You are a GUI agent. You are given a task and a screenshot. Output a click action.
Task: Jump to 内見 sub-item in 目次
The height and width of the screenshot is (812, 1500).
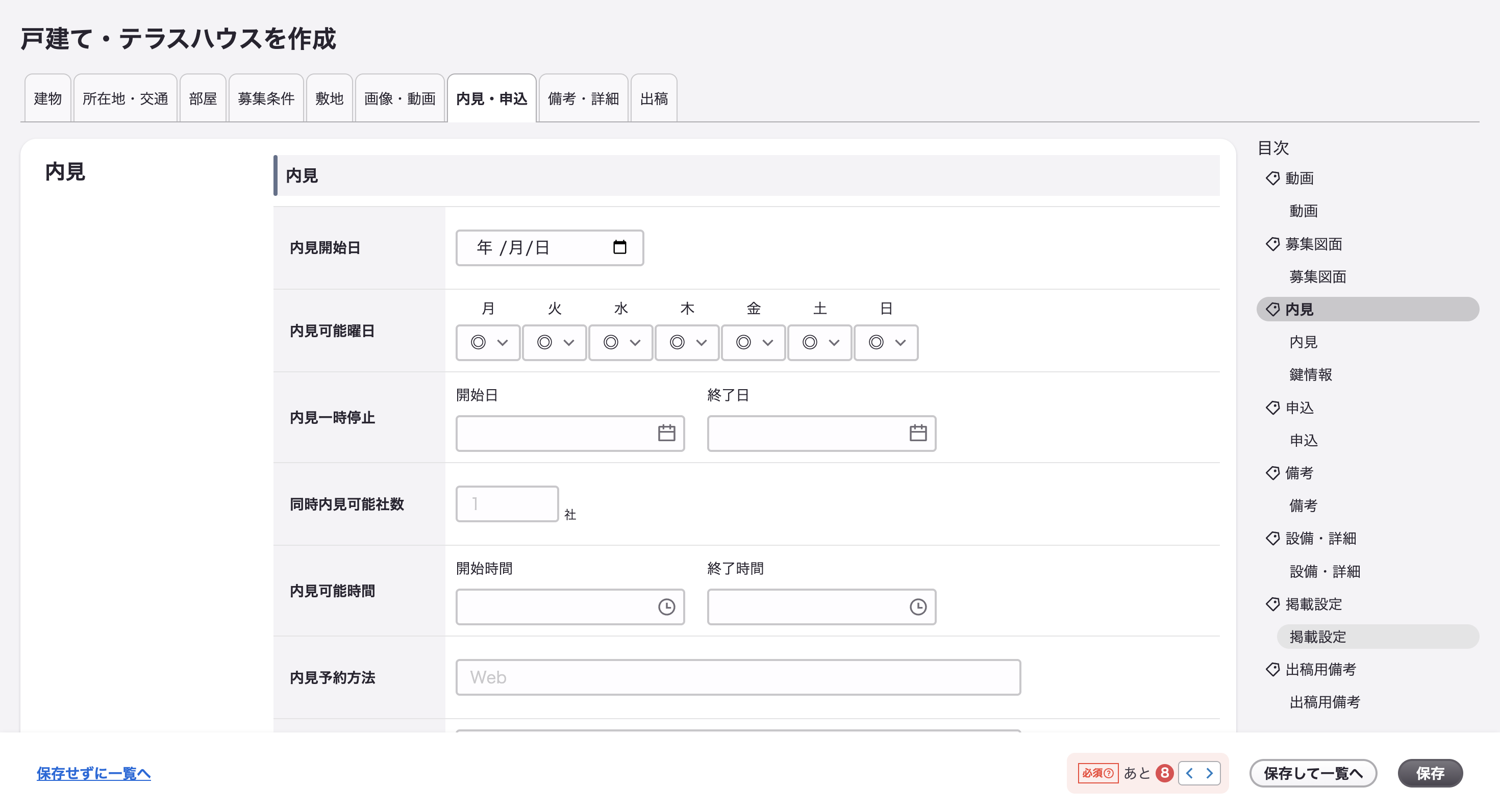tap(1303, 342)
